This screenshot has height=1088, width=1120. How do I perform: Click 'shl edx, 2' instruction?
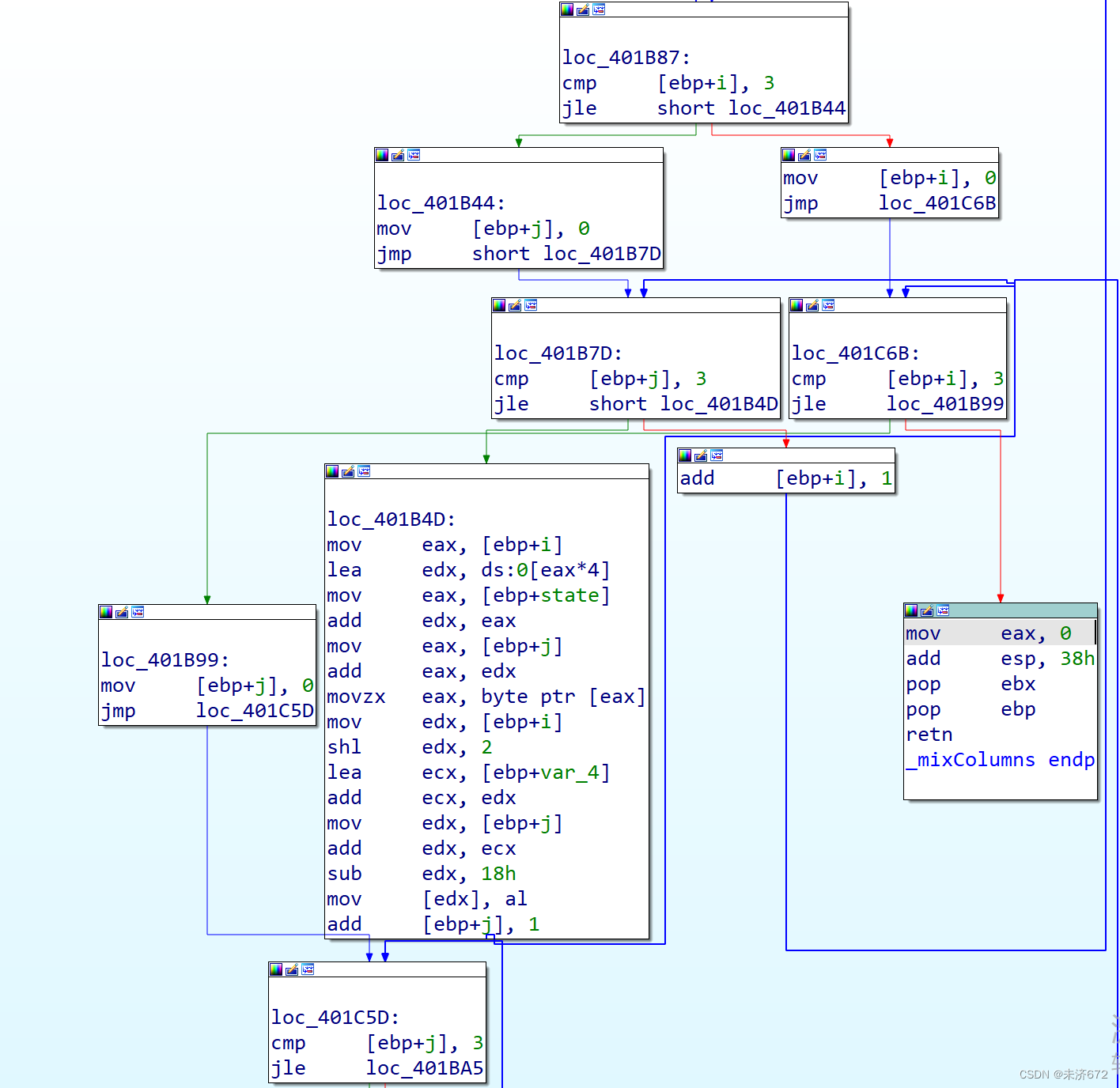click(410, 747)
